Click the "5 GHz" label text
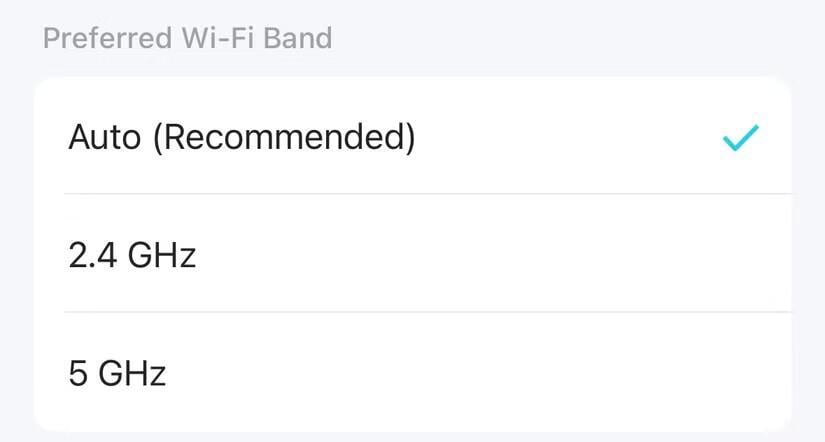The width and height of the screenshot is (825, 442). [117, 374]
